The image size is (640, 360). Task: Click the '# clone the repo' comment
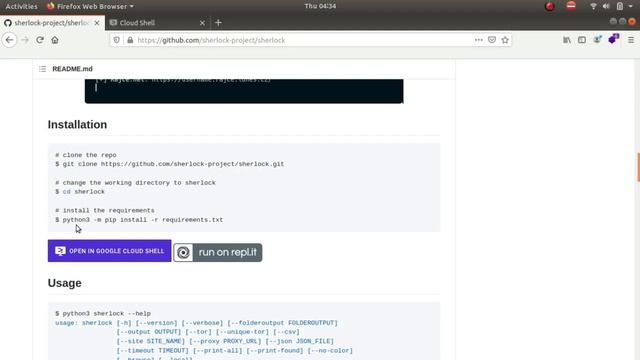86,155
